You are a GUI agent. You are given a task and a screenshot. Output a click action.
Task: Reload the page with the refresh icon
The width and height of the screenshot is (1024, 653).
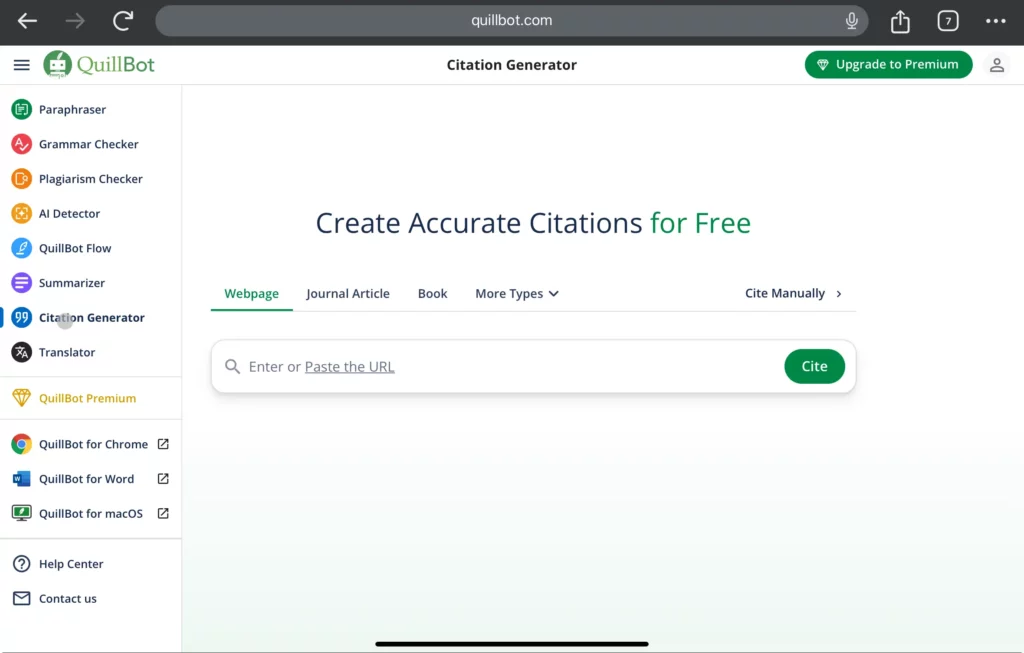click(123, 21)
